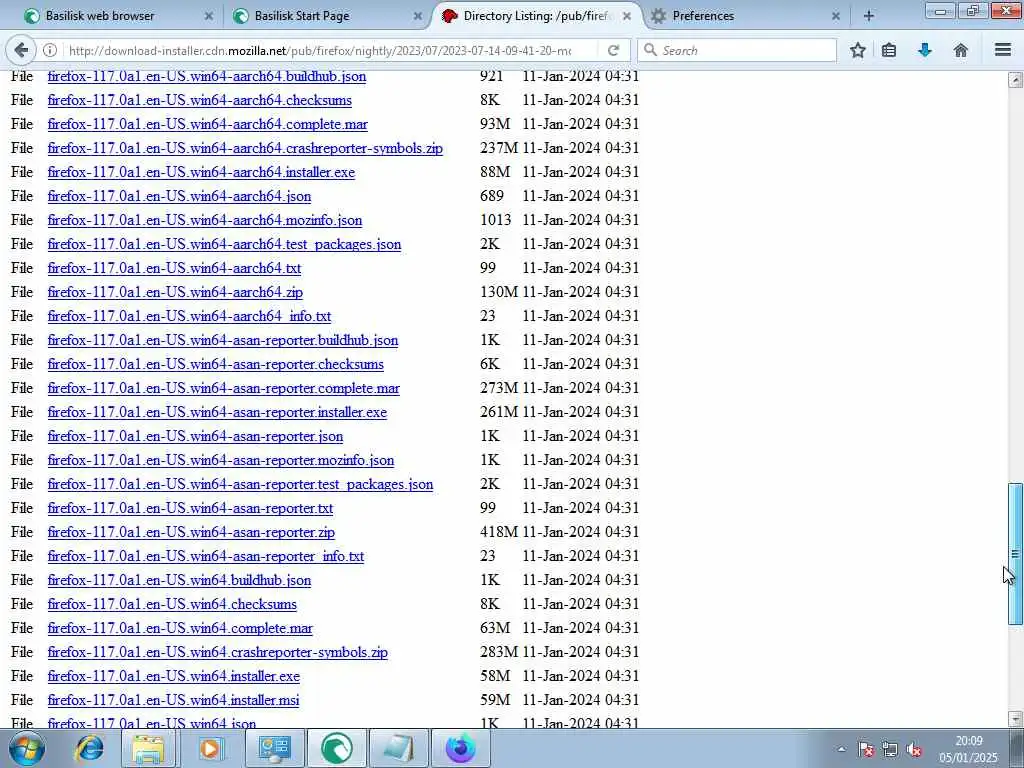
Task: Download win64.installer.exe file
Action: [174, 677]
